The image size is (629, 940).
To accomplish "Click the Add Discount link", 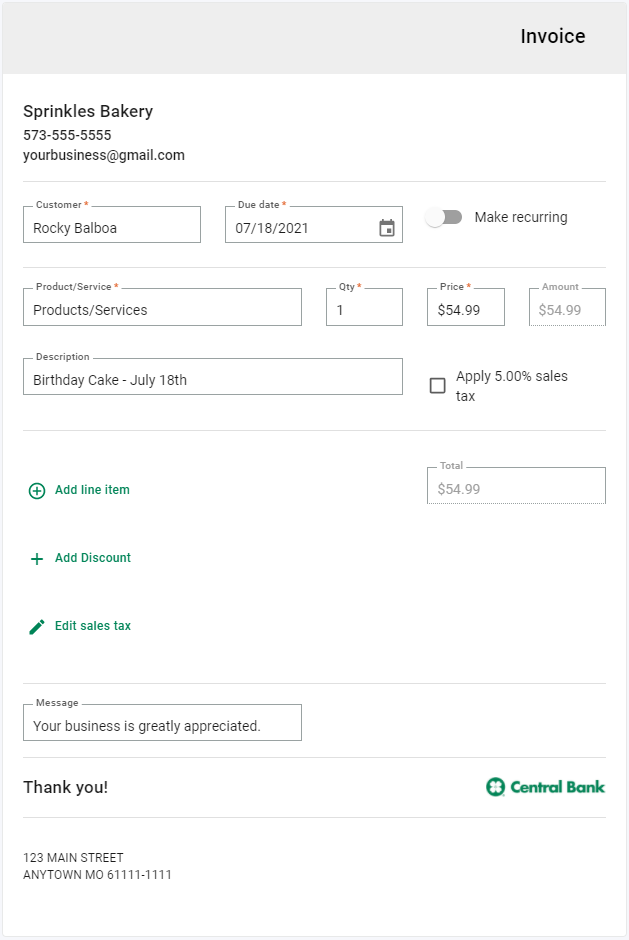I will pos(91,557).
